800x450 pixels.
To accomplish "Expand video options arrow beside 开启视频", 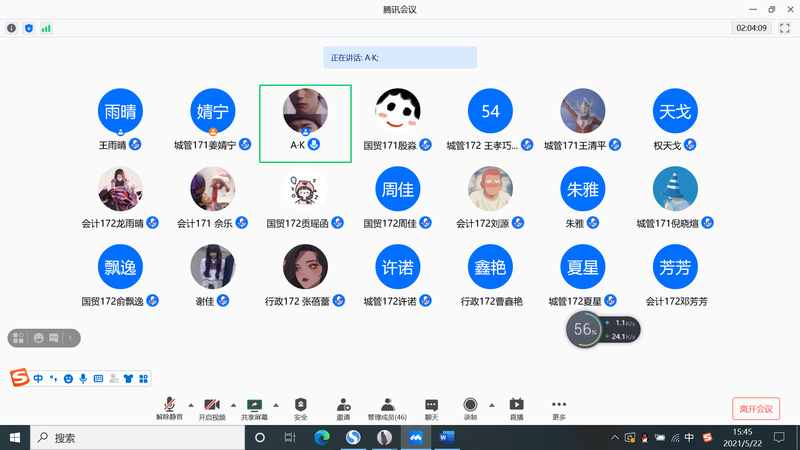I will [x=233, y=402].
